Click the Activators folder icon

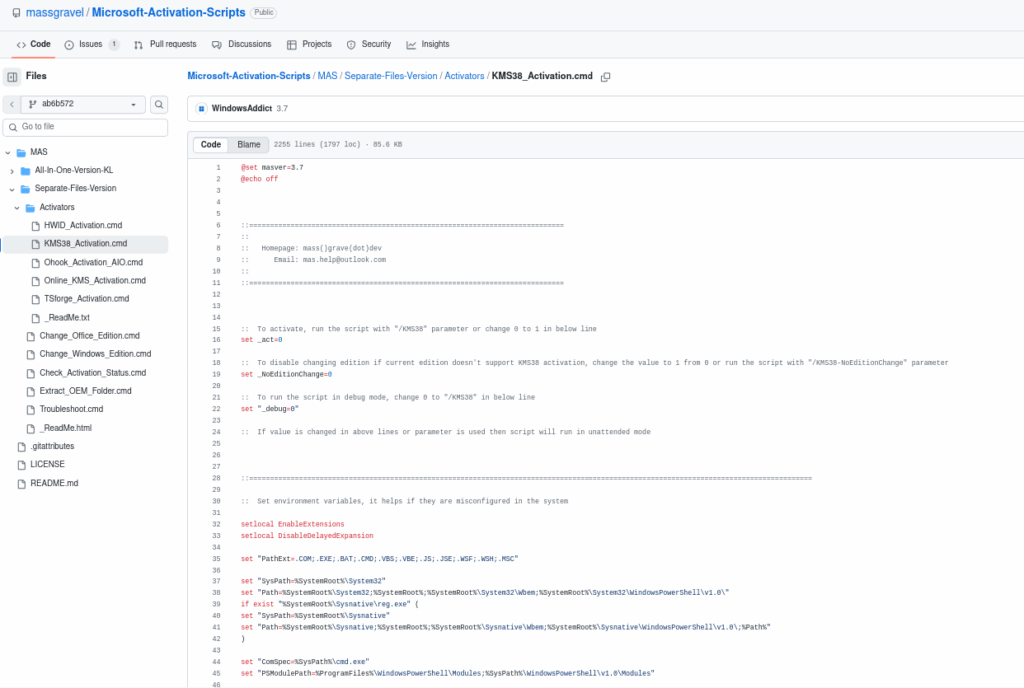tap(30, 207)
